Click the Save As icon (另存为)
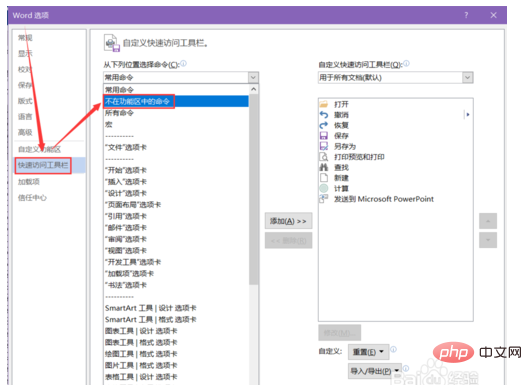This screenshot has height=385, width=532. (324, 146)
